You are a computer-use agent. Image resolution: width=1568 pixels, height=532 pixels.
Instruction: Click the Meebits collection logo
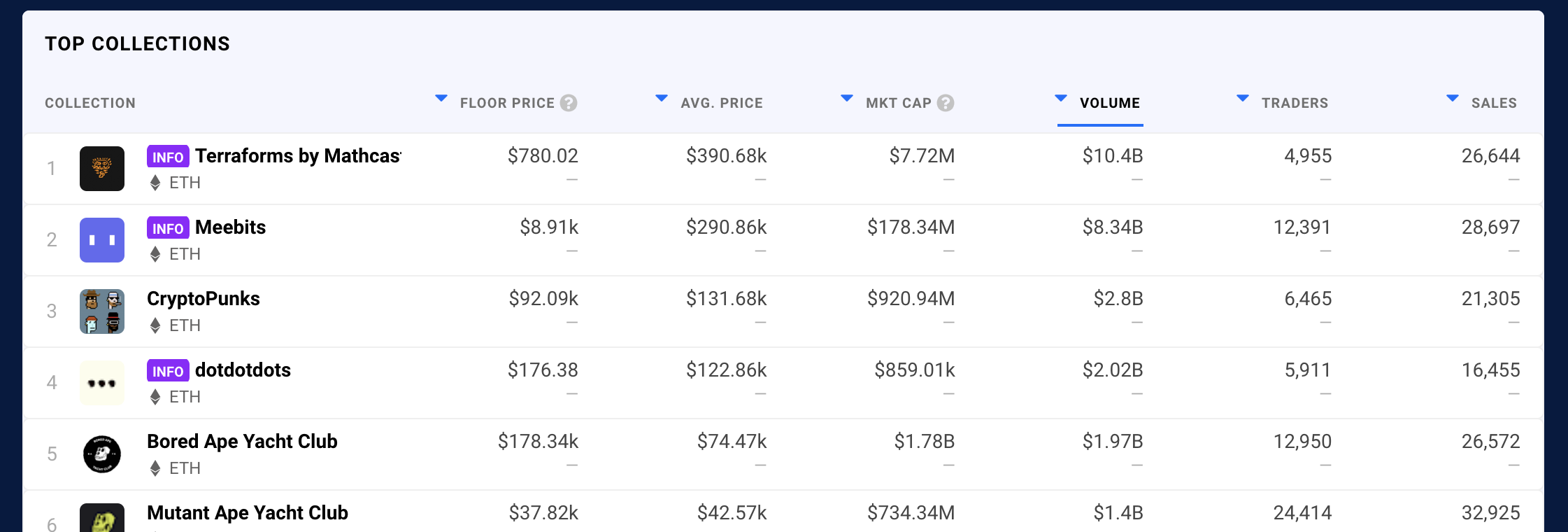102,240
